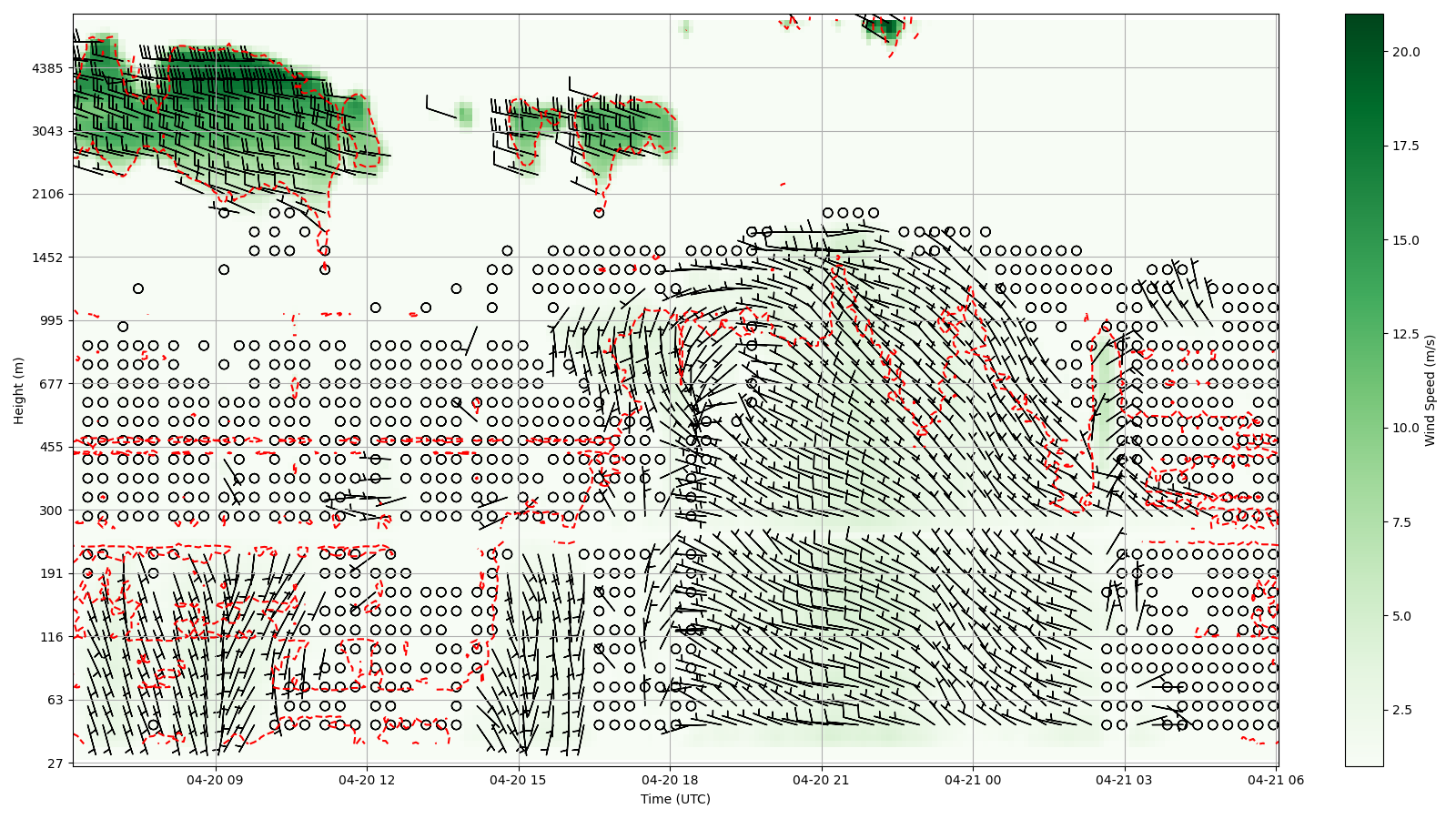Image resolution: width=1456 pixels, height=819 pixels.
Task: Select the 2106 height tick label
Action: click(47, 194)
